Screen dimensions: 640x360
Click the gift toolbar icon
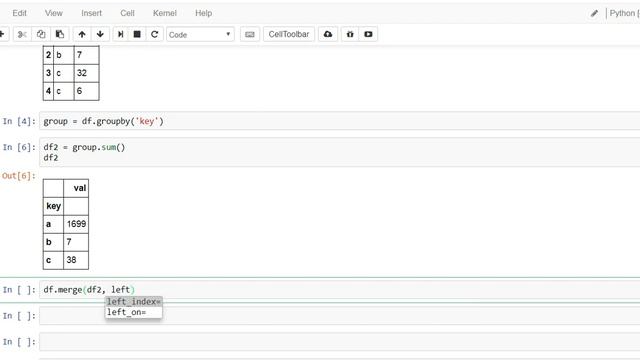pos(350,34)
